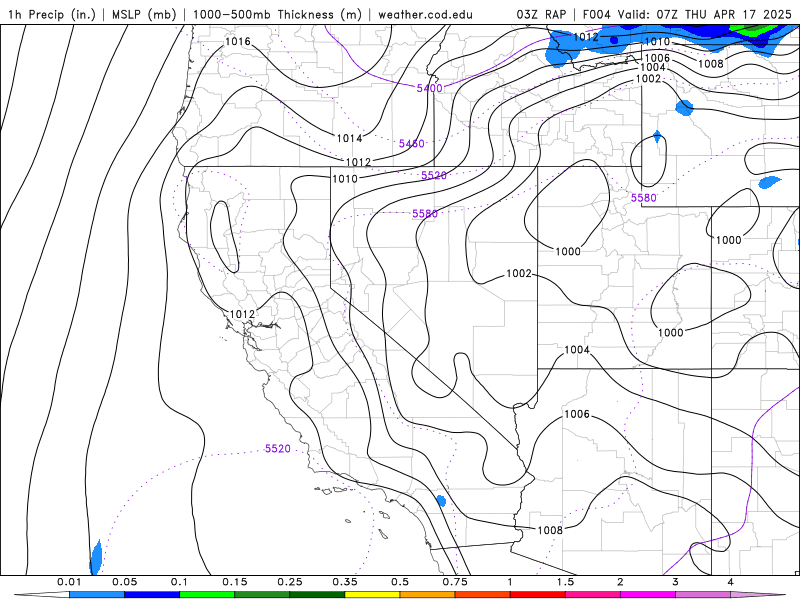The width and height of the screenshot is (800, 600).
Task: Click the orange 0.5–0.75 legend swatch
Action: coord(428,595)
